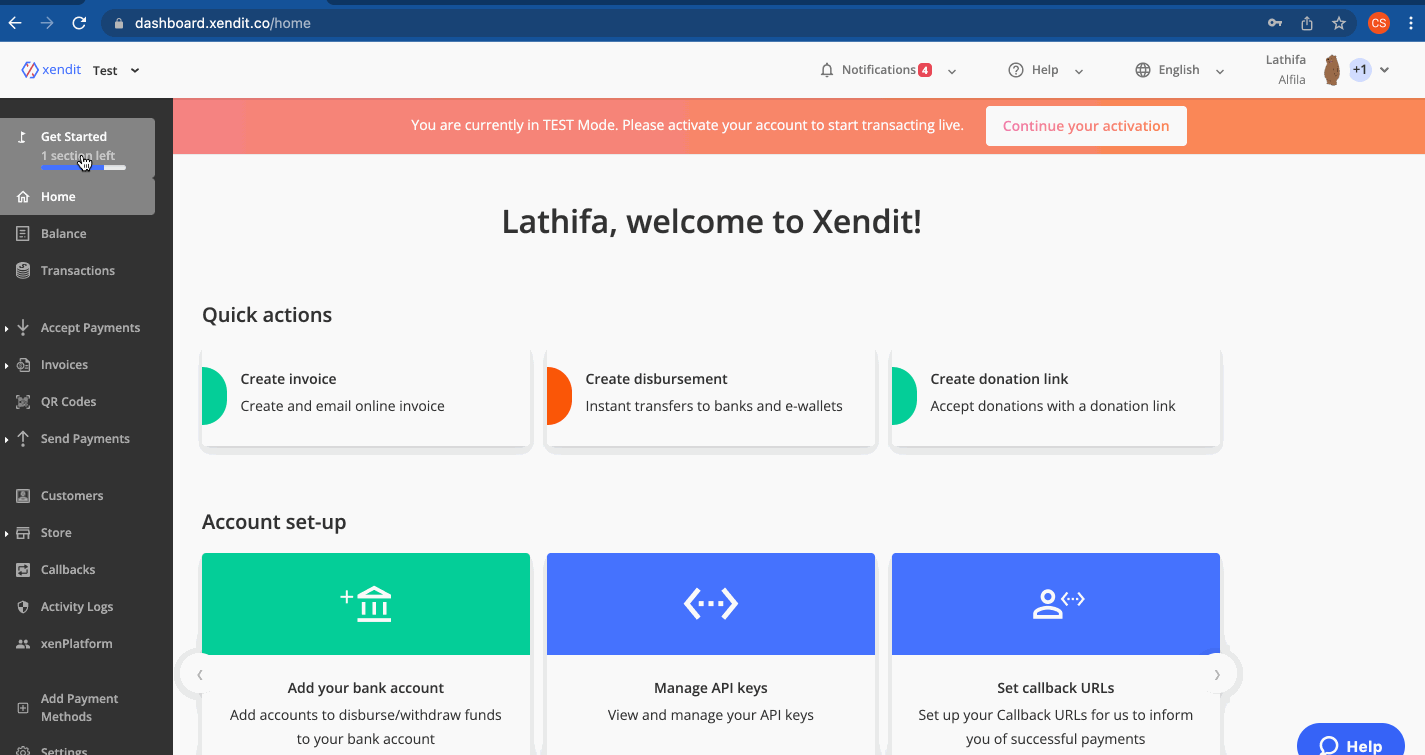Click the browser share icon
The width and height of the screenshot is (1425, 755).
coord(1307,23)
